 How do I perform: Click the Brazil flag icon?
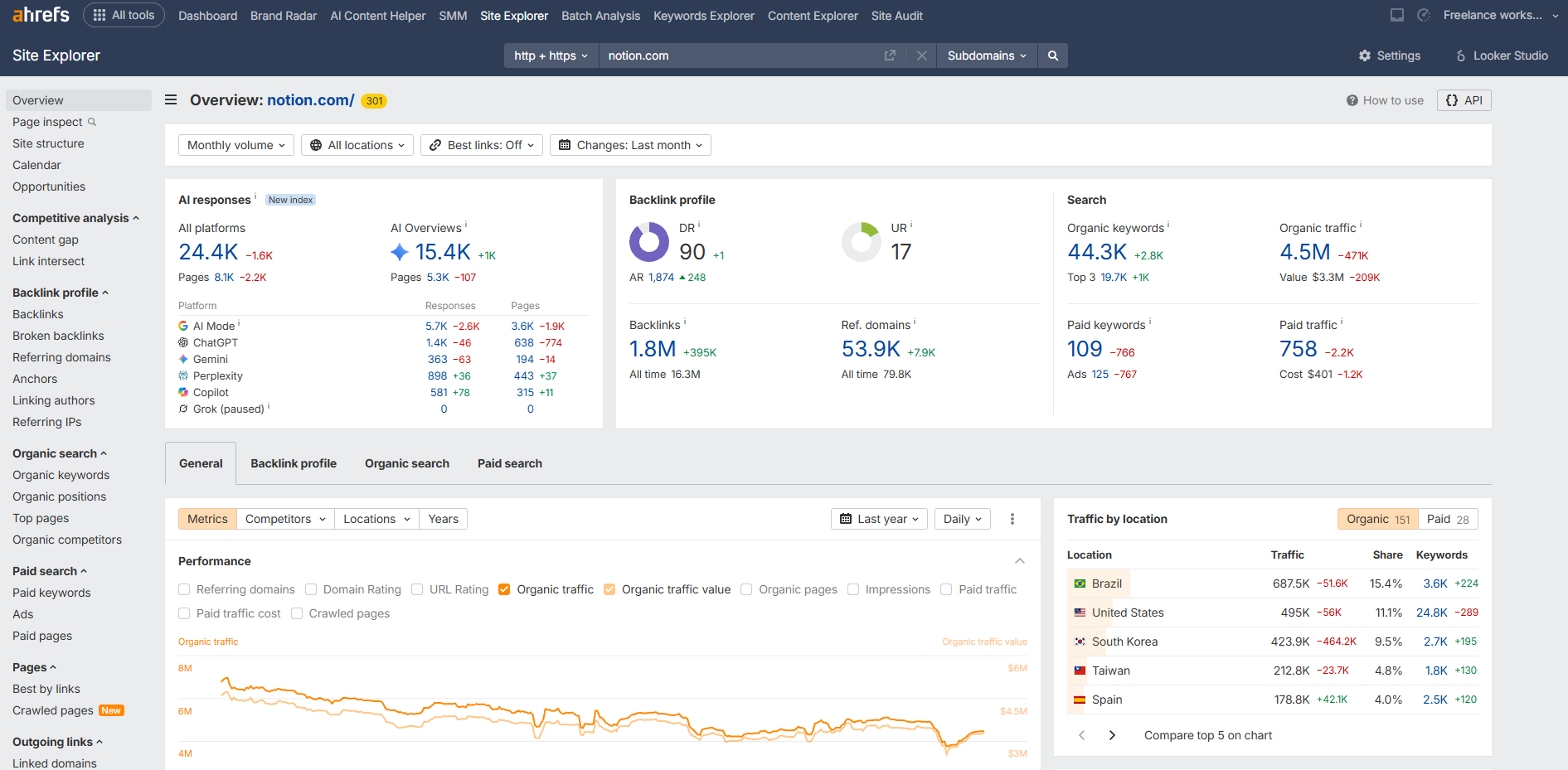[x=1080, y=584]
